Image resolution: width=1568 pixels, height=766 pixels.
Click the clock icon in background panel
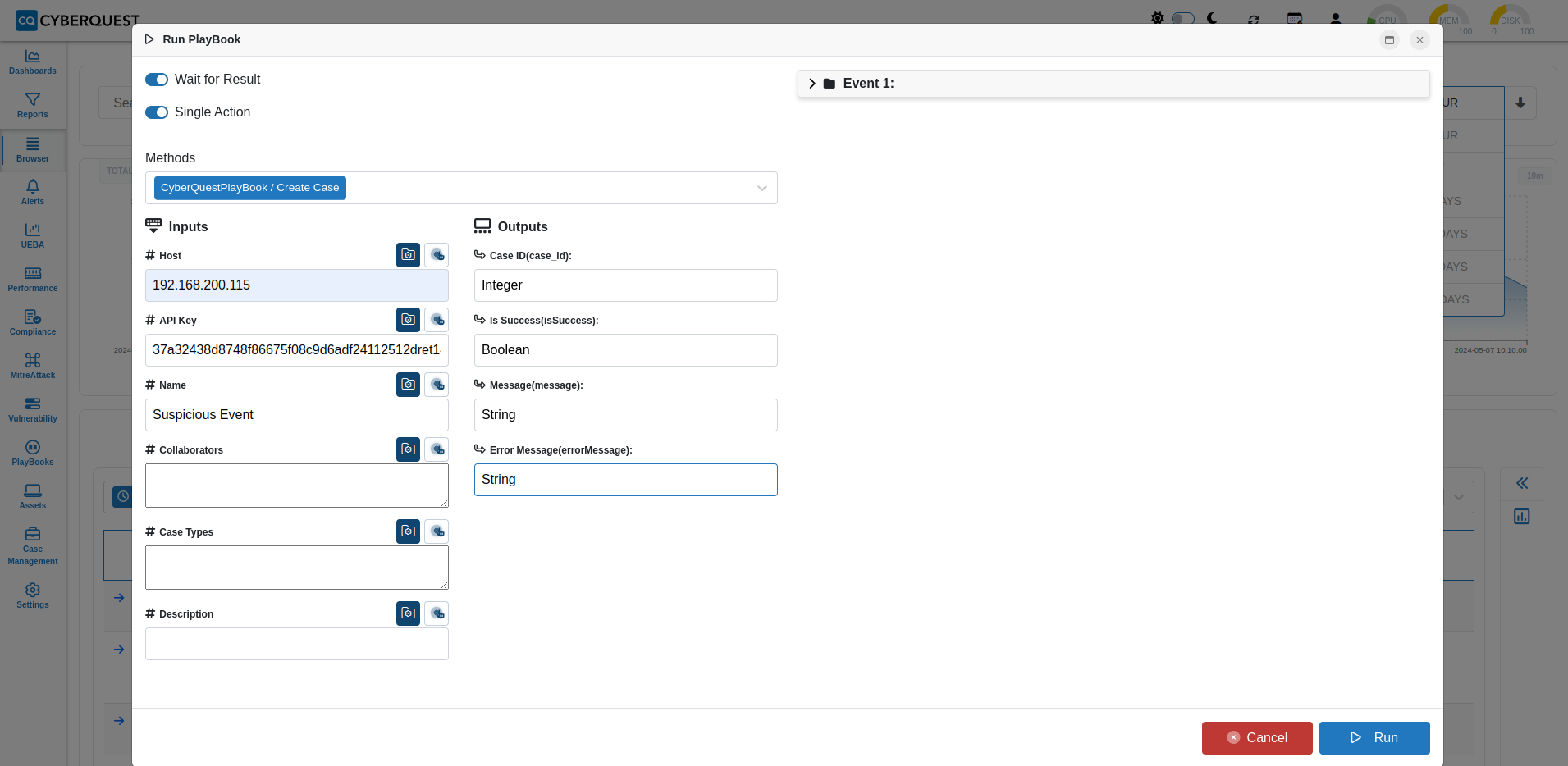click(x=122, y=496)
